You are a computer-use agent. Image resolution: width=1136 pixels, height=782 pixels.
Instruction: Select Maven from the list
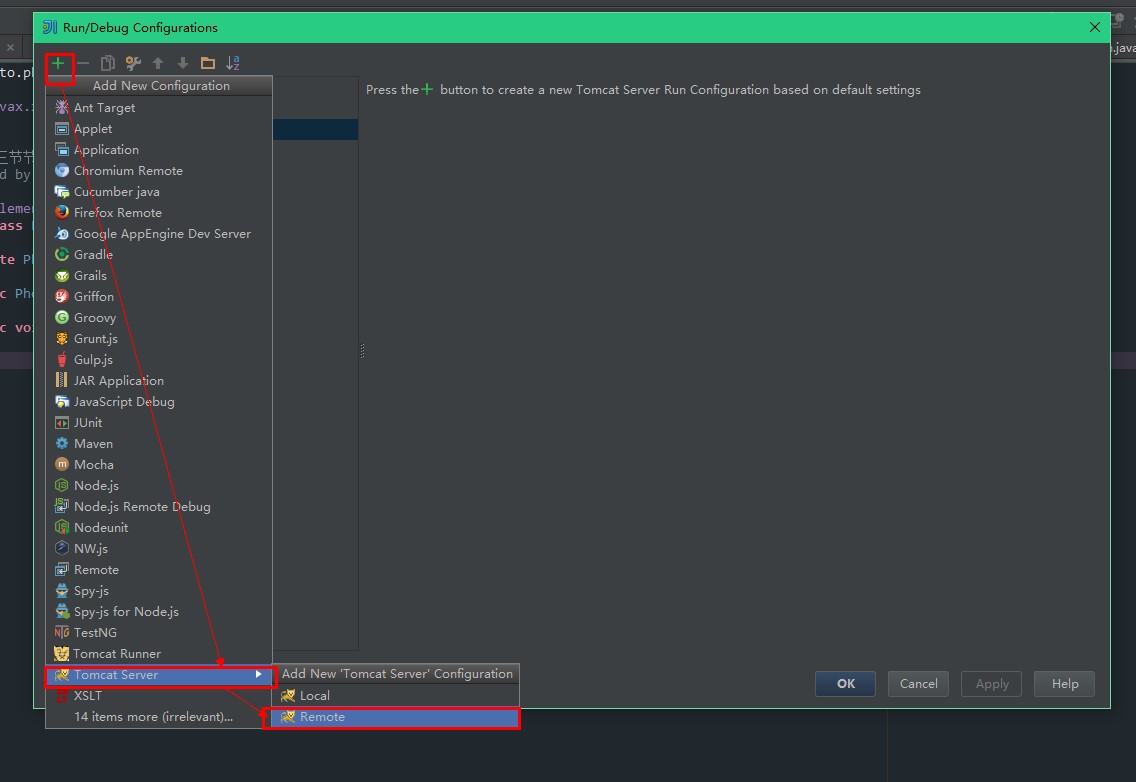tap(159, 444)
